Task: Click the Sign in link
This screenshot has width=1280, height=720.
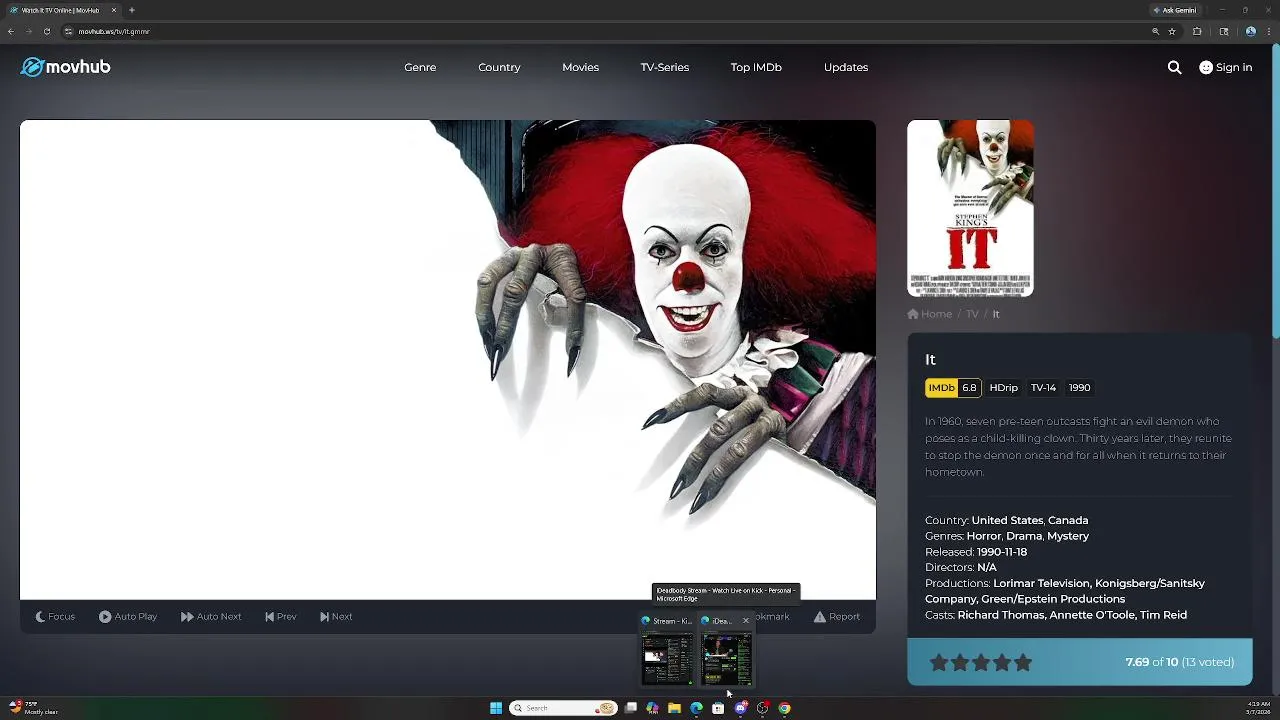Action: click(1225, 67)
